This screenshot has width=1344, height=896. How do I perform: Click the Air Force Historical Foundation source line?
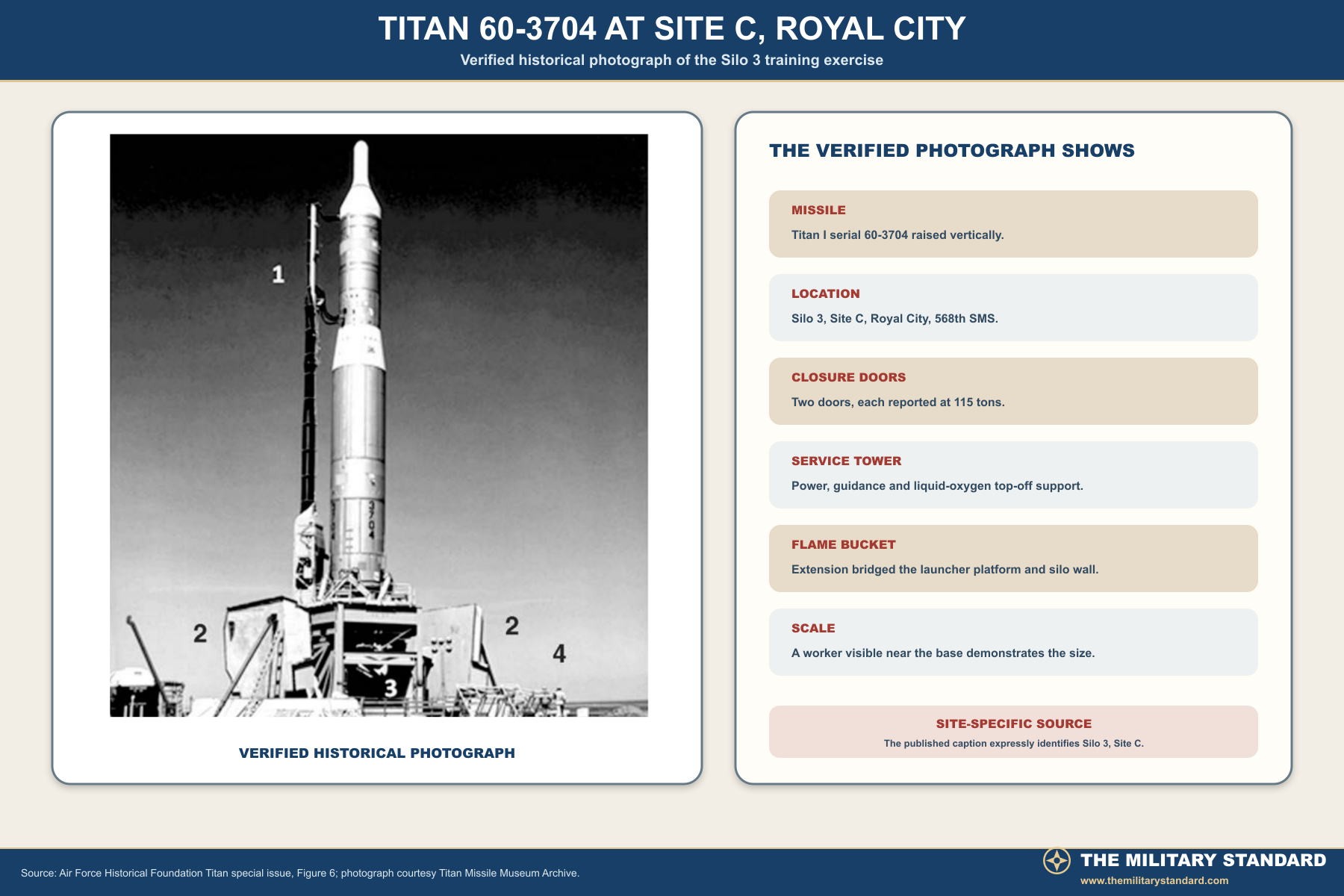pyautogui.click(x=300, y=873)
